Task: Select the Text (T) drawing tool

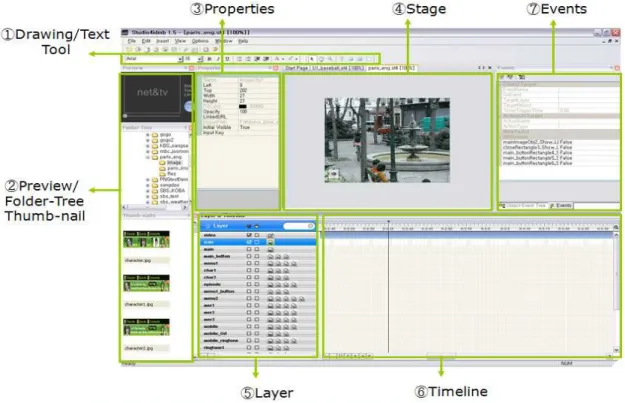Action: pyautogui.click(x=342, y=59)
